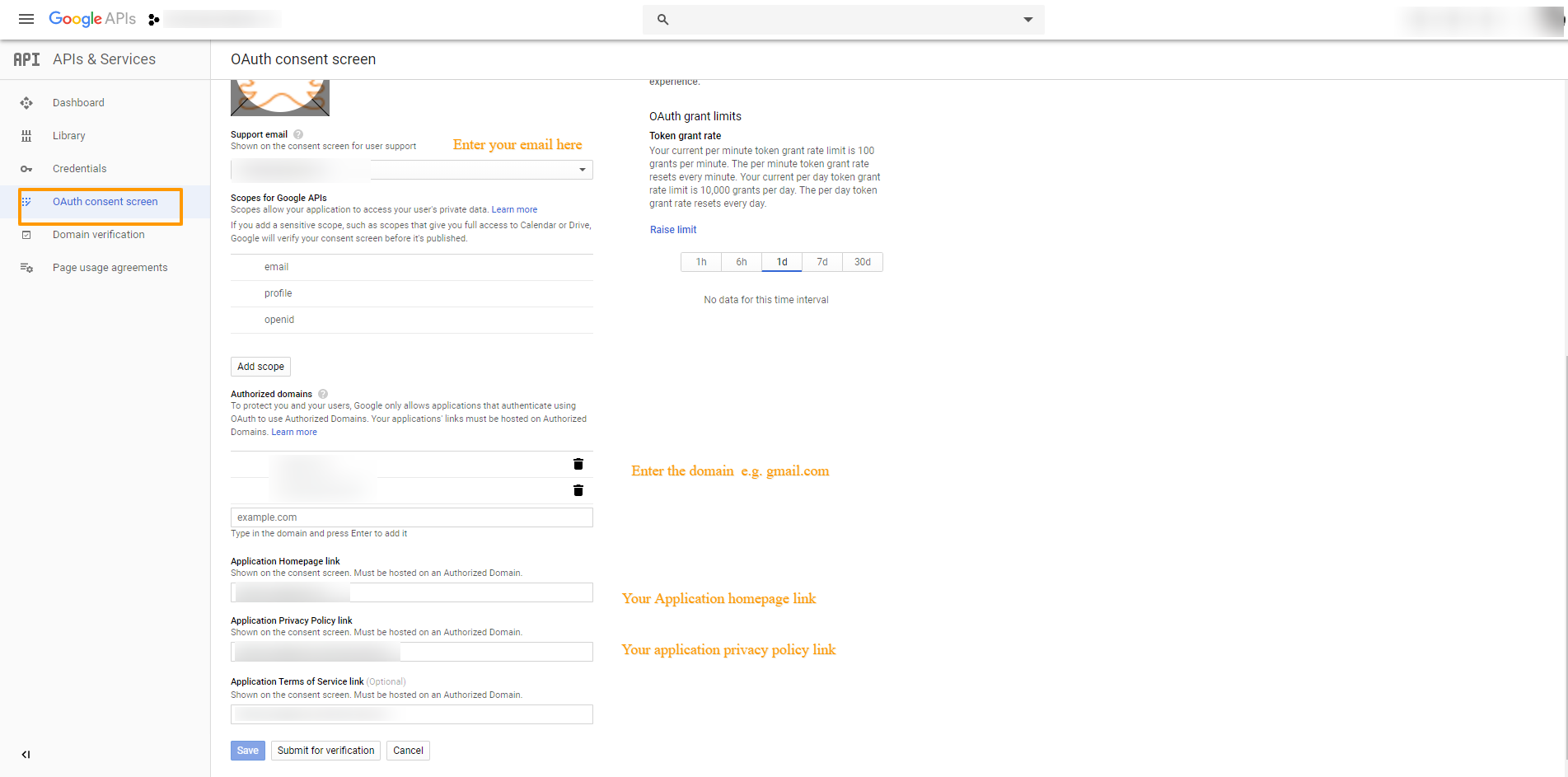
Task: Select the 30d time interval
Action: pyautogui.click(x=863, y=262)
